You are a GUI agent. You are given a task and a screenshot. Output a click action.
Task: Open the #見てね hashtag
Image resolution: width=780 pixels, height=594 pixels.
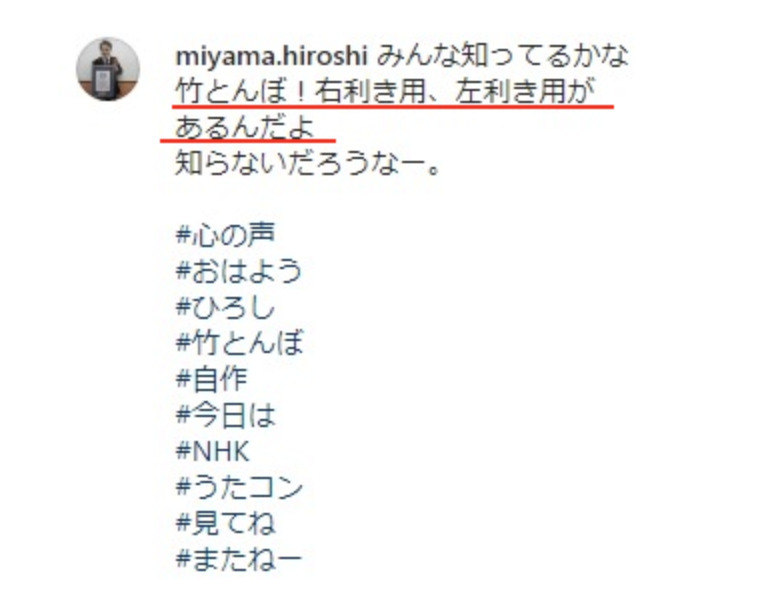click(225, 523)
